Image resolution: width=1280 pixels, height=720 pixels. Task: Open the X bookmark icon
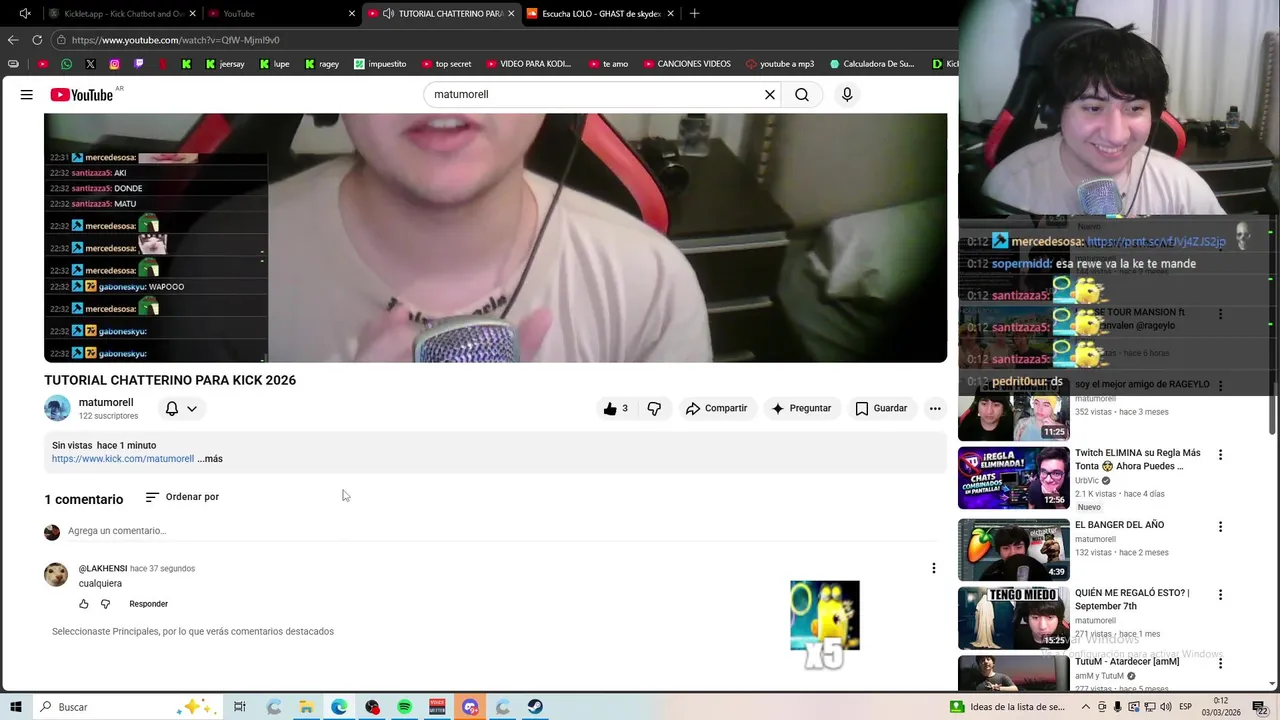(90, 64)
